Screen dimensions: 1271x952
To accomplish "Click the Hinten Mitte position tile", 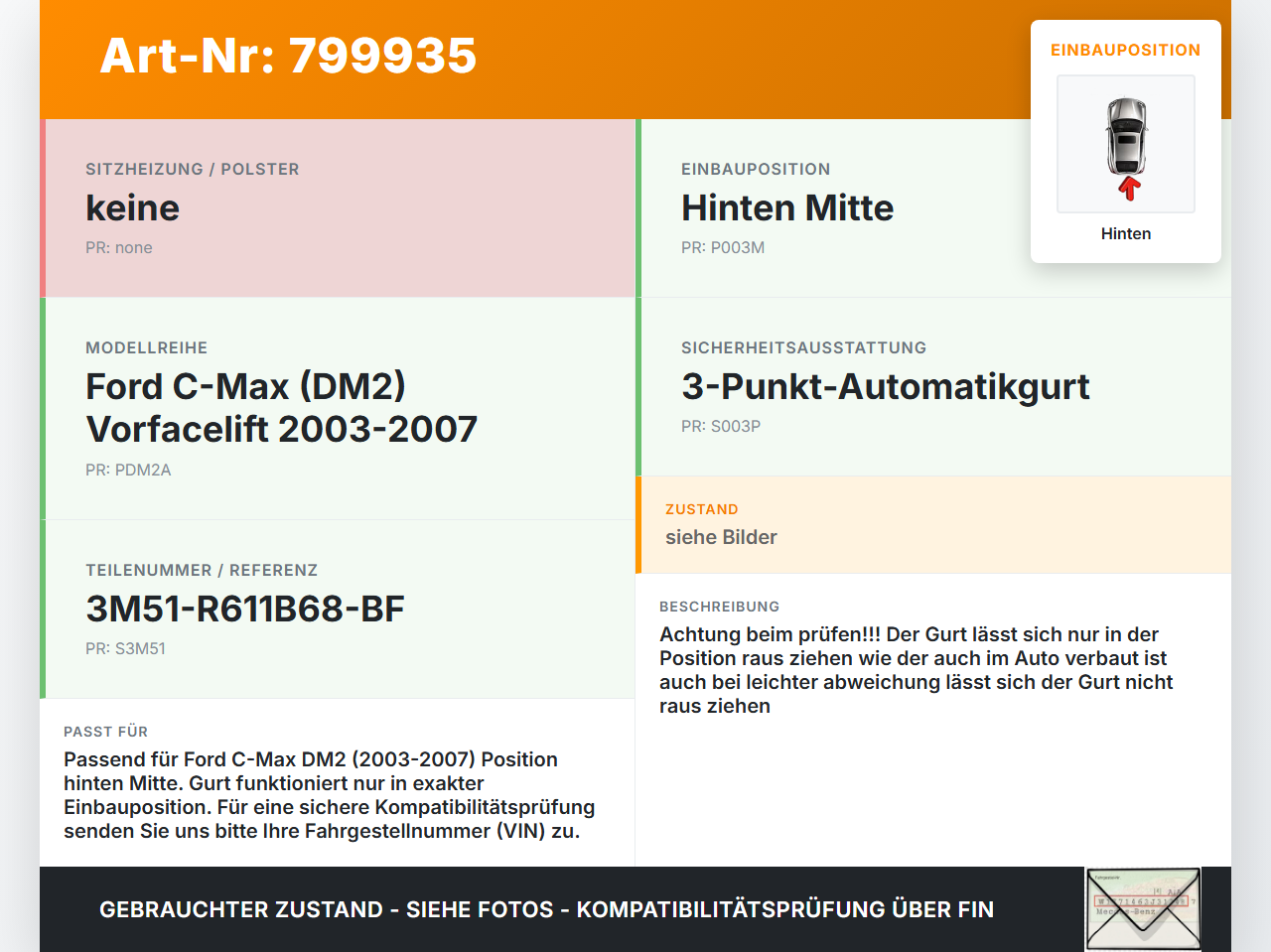I will coord(933,208).
